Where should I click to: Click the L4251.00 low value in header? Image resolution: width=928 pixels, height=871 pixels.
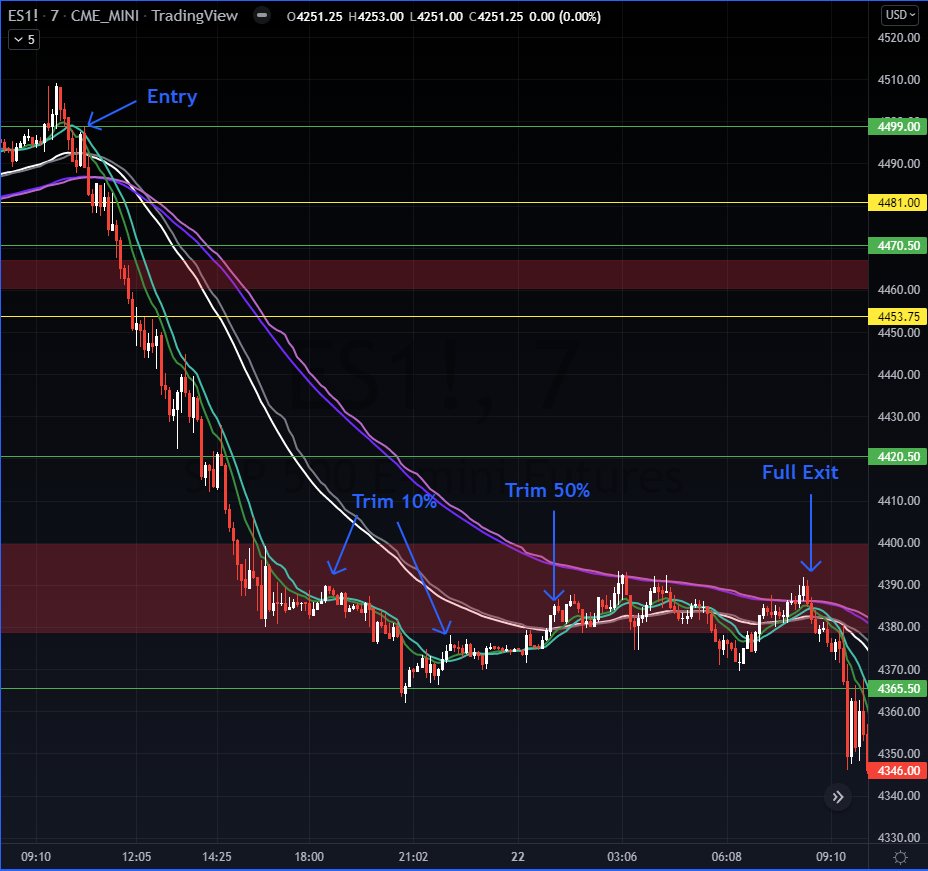[x=436, y=16]
